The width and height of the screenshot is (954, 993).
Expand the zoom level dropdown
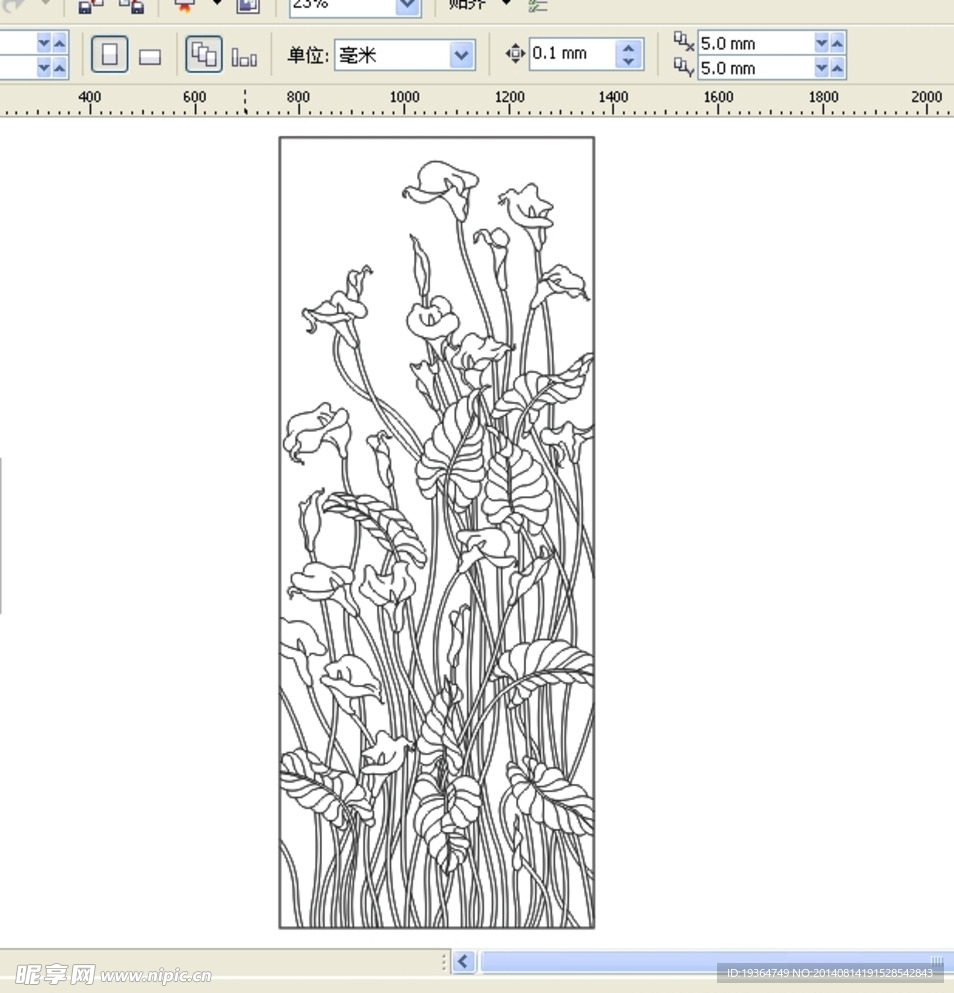coord(407,6)
